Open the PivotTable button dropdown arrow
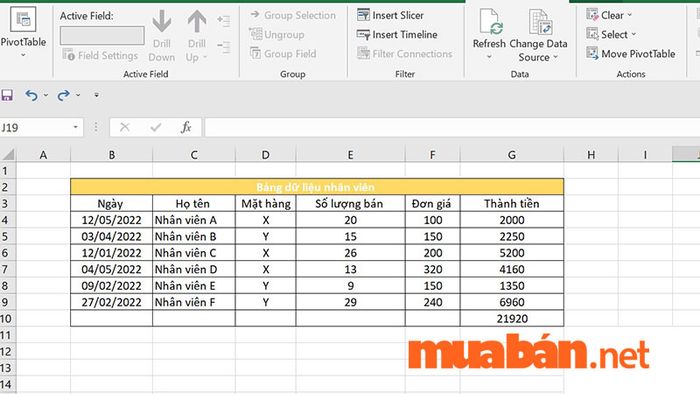The height and width of the screenshot is (394, 700). click(x=23, y=55)
